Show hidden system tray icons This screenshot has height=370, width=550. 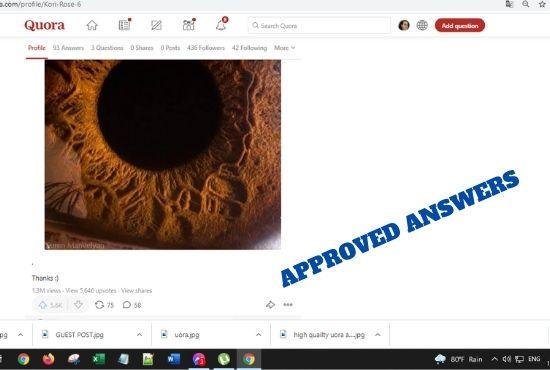494,359
